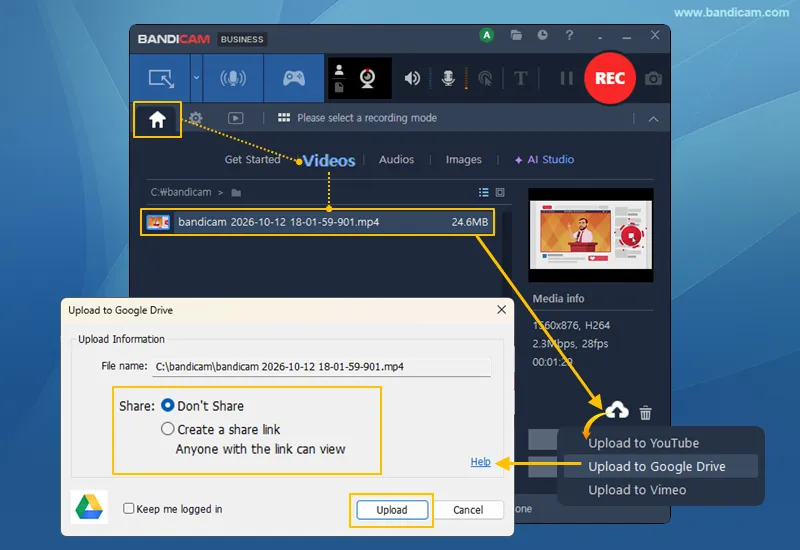Image resolution: width=800 pixels, height=550 pixels.
Task: Open the settings gear tab
Action: pyautogui.click(x=195, y=118)
